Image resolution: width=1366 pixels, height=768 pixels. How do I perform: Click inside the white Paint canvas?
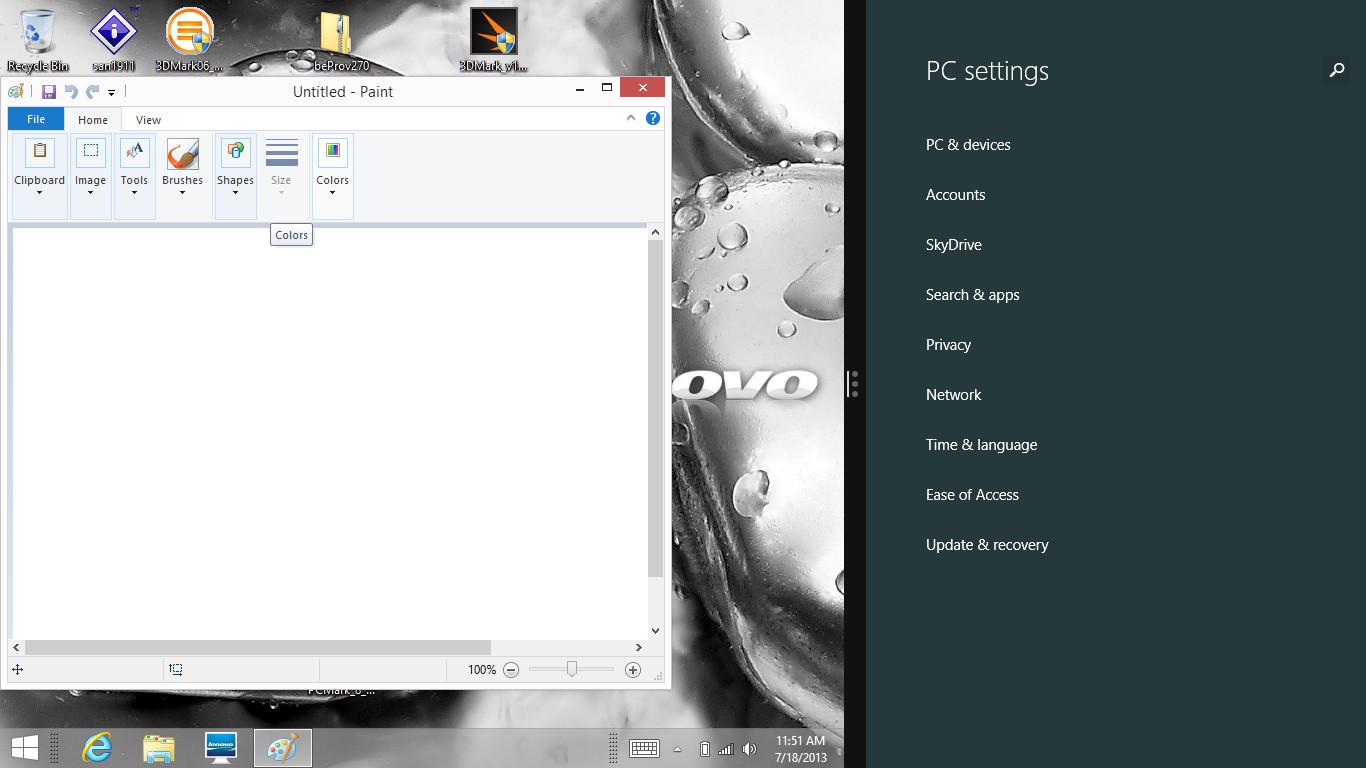(x=329, y=433)
